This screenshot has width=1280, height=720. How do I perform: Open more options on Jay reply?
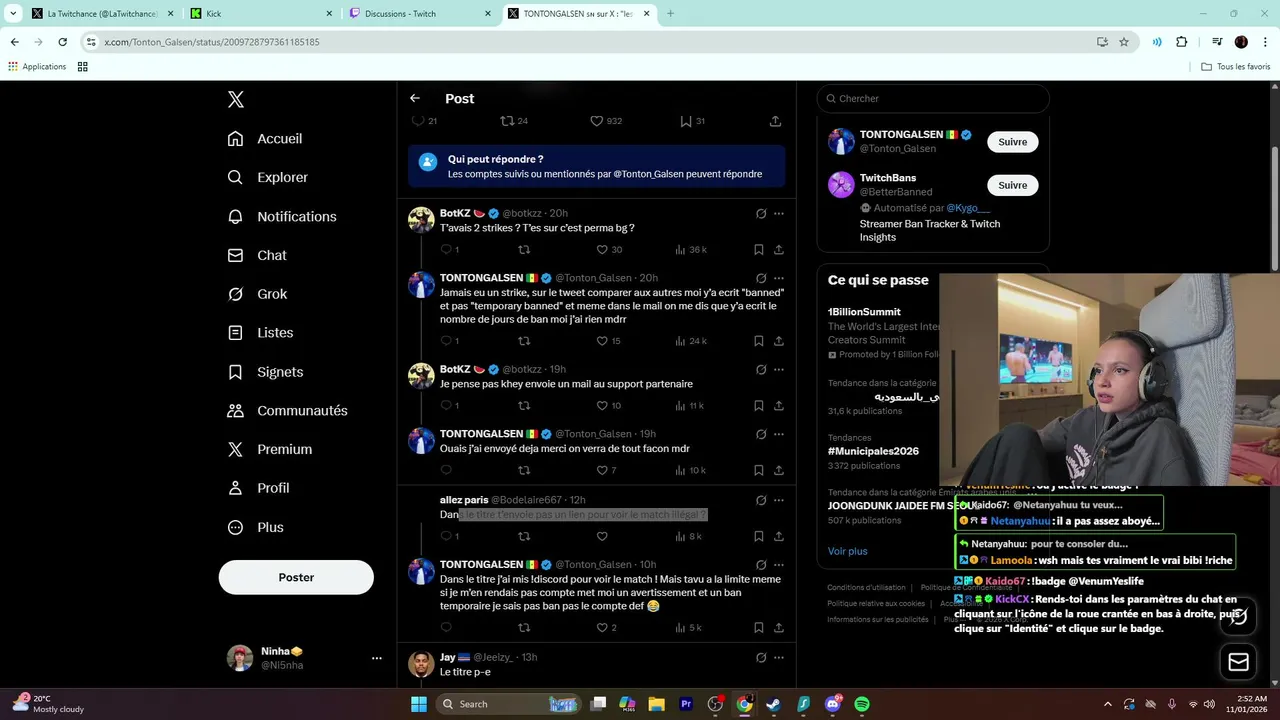click(x=779, y=658)
